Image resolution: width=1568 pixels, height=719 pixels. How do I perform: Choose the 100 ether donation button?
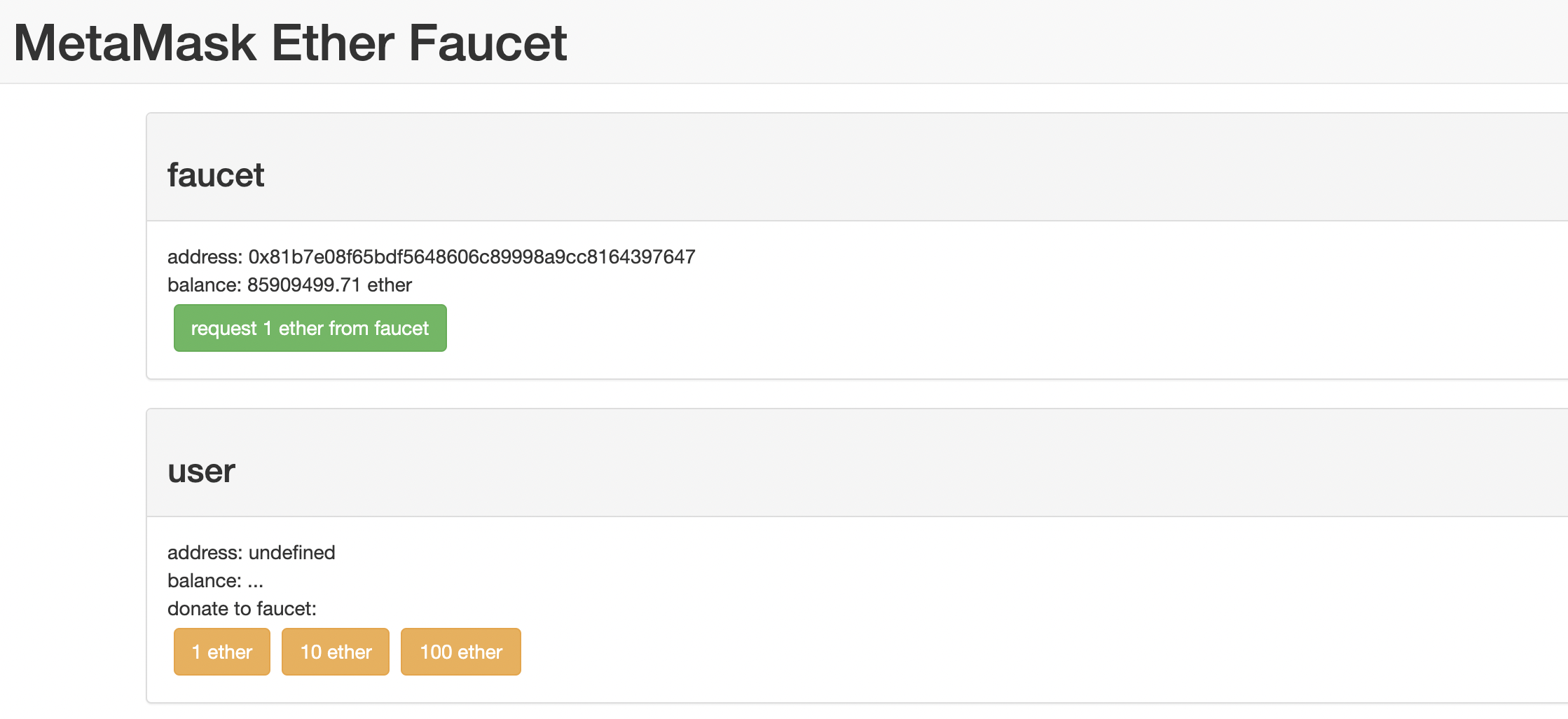point(460,652)
